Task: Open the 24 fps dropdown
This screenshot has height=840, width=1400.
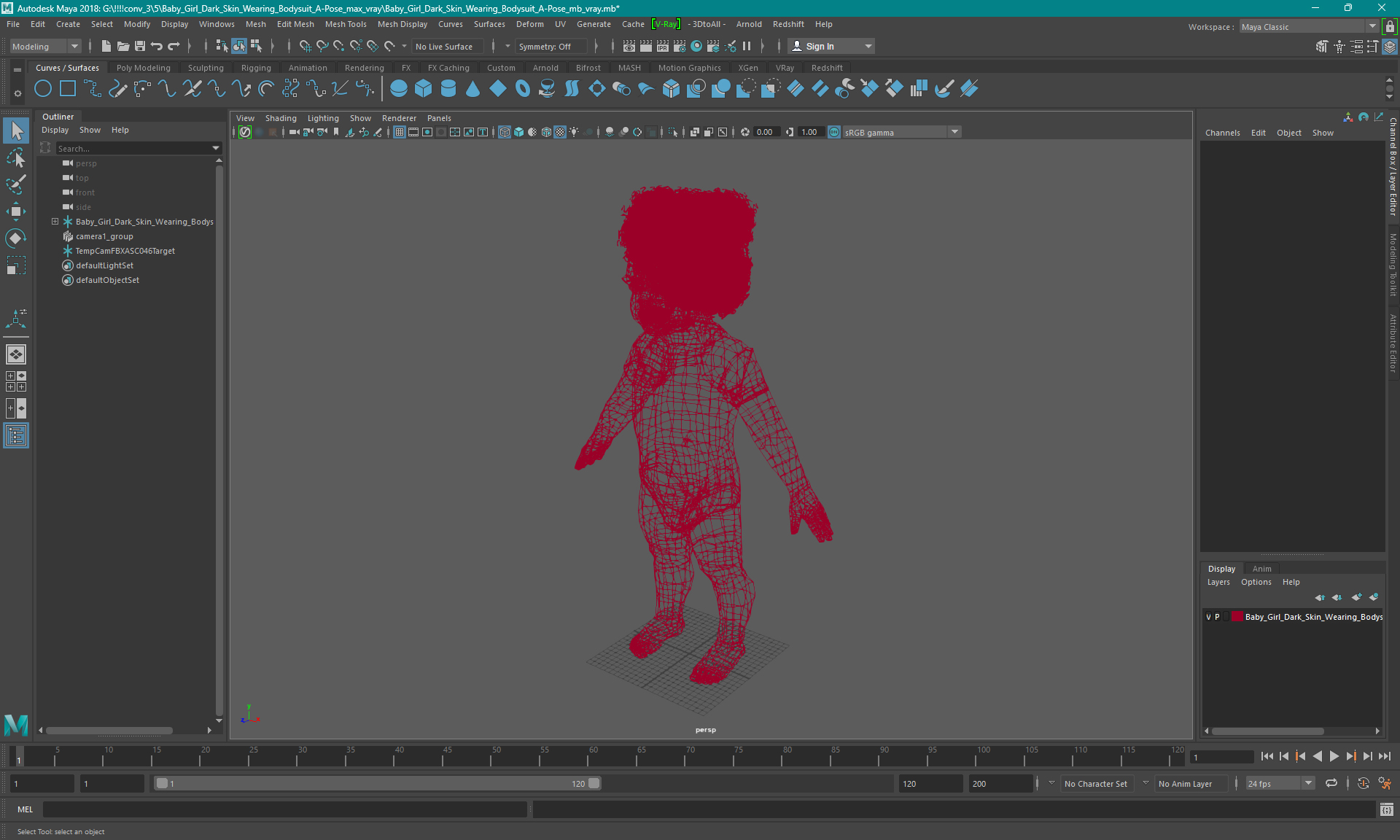Action: 1280,783
